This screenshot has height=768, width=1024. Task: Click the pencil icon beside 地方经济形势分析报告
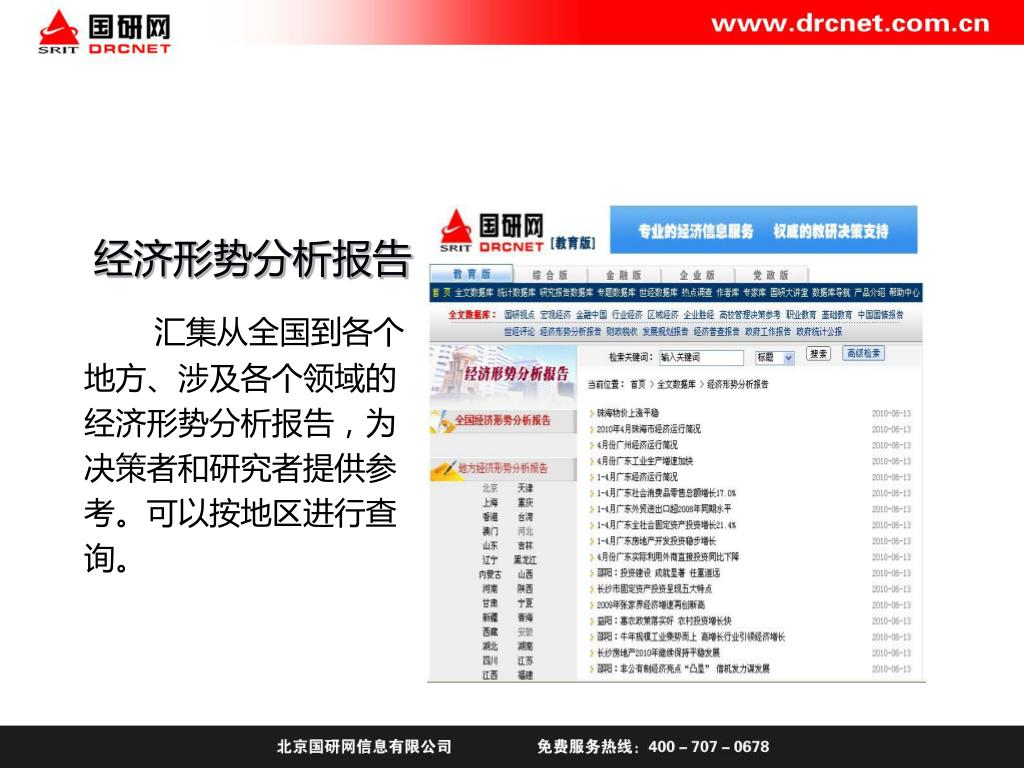coord(445,468)
